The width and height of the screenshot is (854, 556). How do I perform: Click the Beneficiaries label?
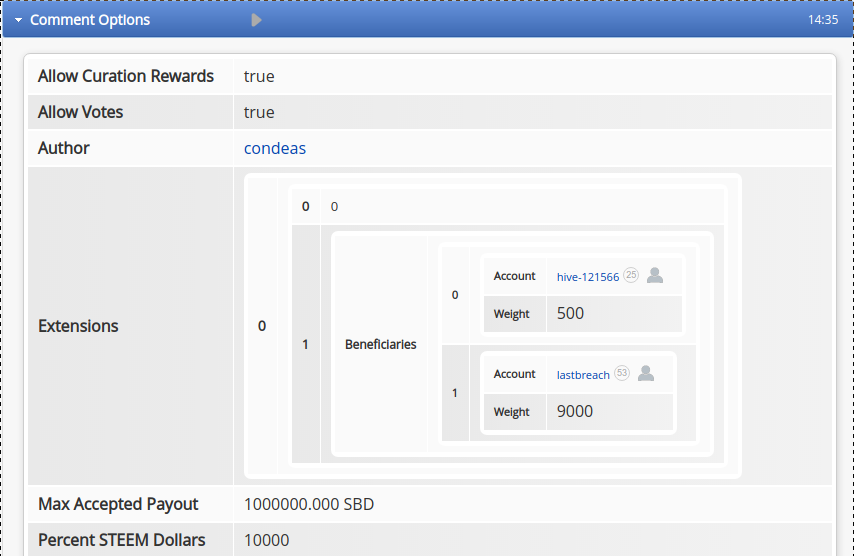click(380, 344)
